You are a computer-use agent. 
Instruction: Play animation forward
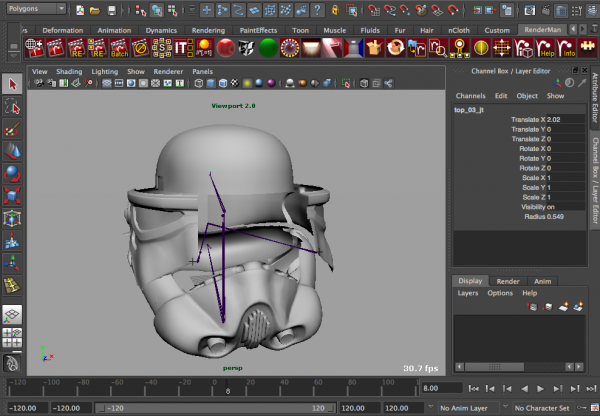point(540,389)
